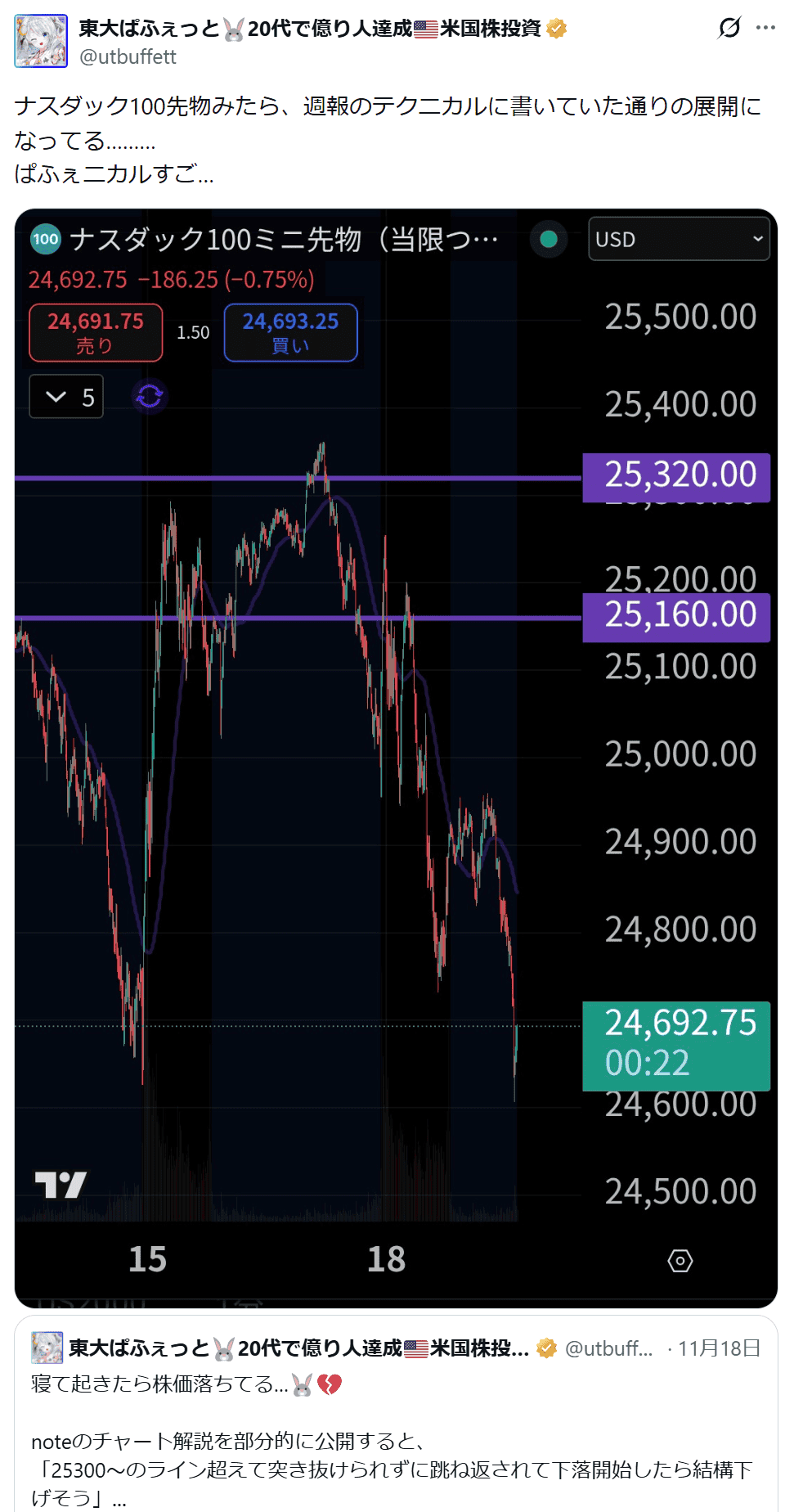Select the purple 25,320.00 price line label
785x1512 pixels.
[675, 476]
